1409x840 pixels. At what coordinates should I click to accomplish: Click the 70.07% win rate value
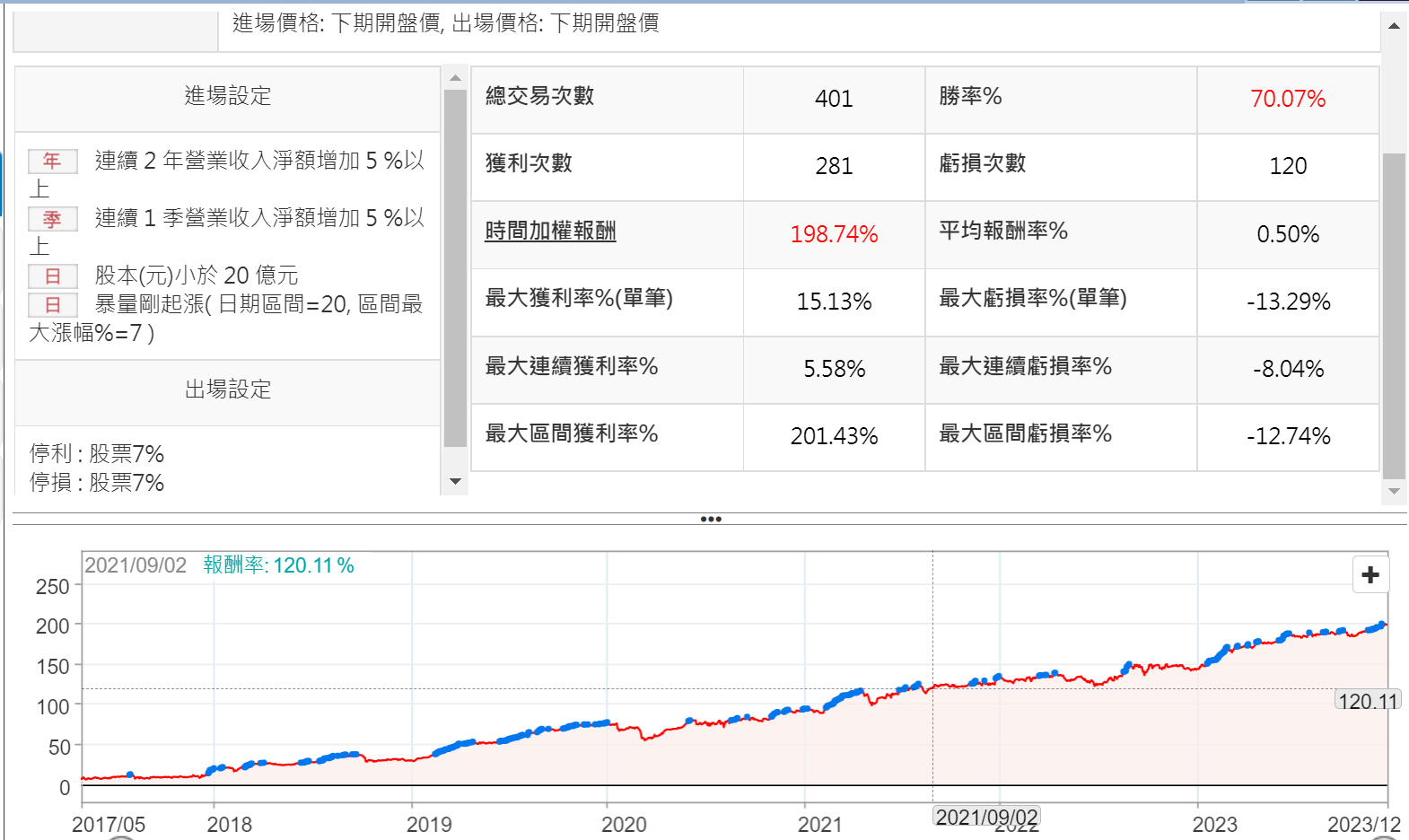(1287, 99)
